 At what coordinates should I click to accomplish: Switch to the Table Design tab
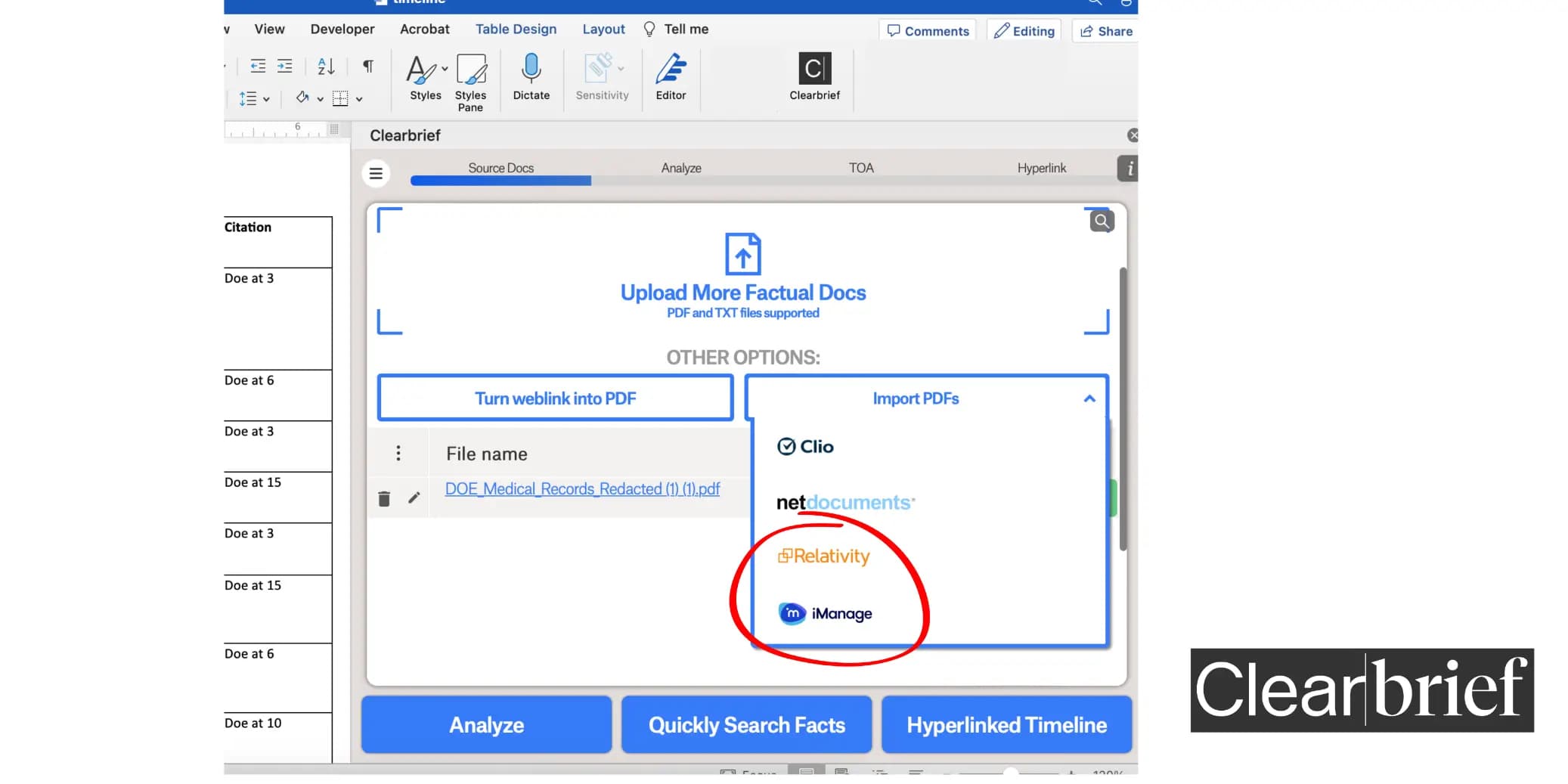516,29
